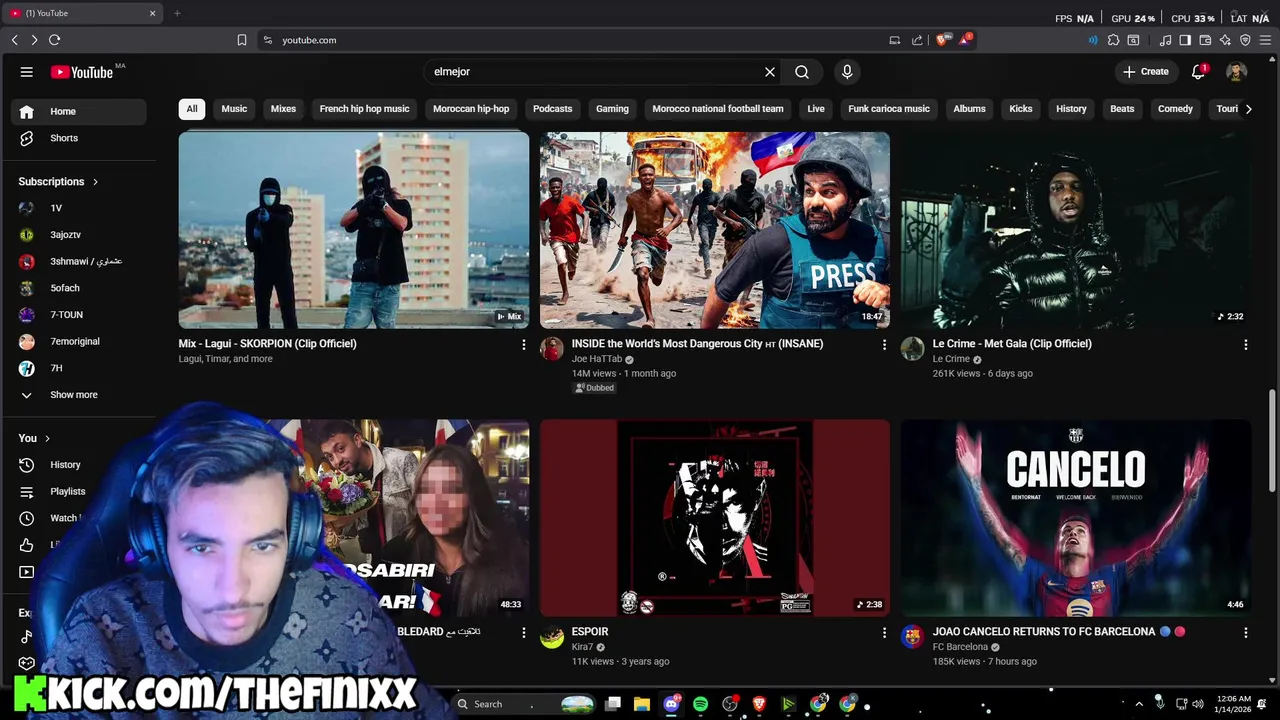Mute tab via audio playing indicator

1093,40
